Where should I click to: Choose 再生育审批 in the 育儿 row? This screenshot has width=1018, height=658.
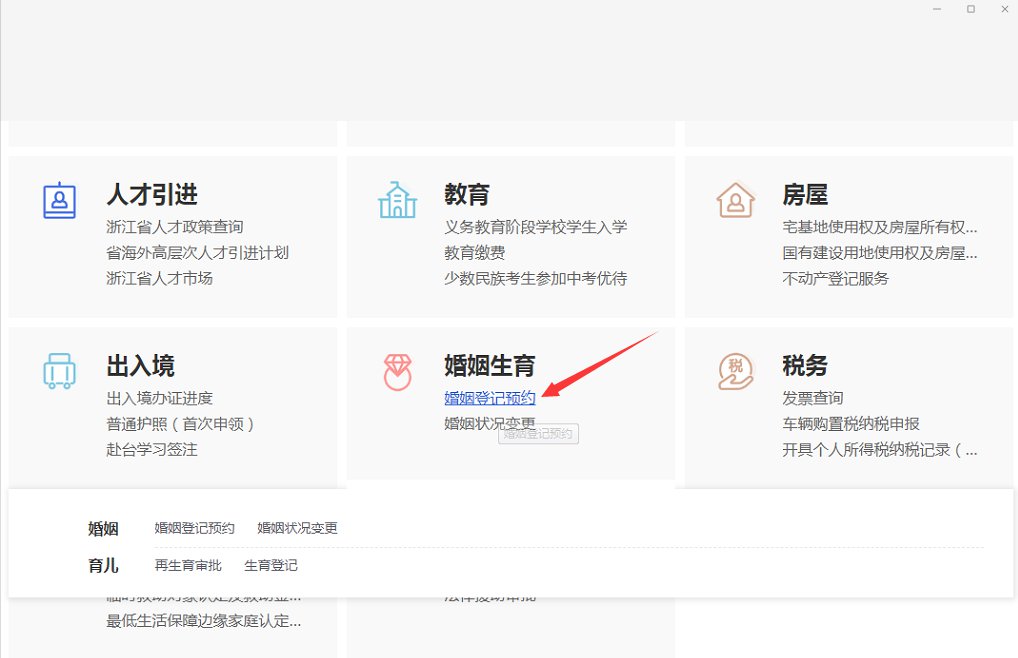[188, 566]
